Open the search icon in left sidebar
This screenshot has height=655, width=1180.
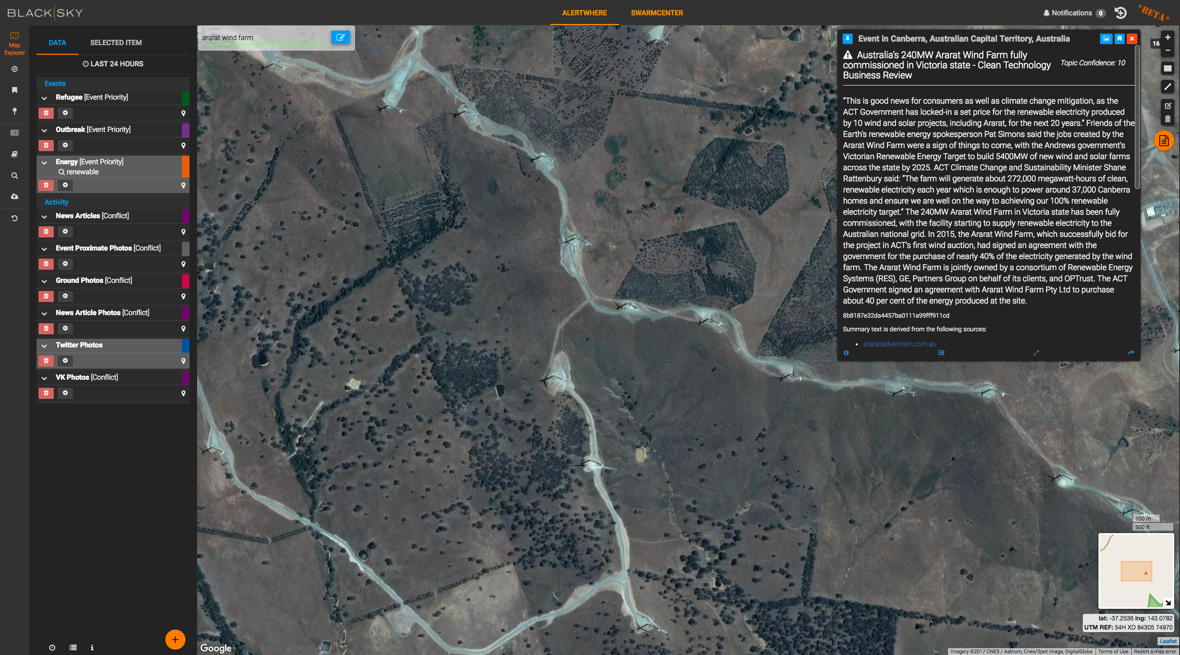(x=14, y=176)
